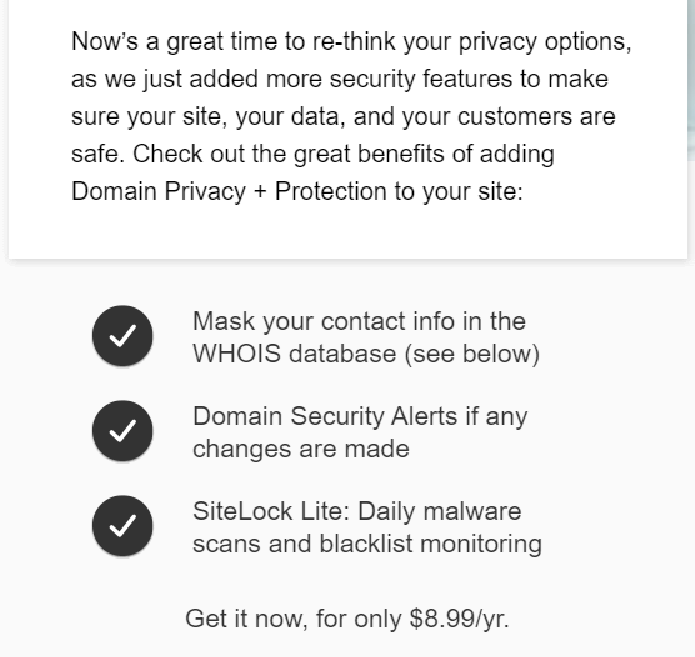Viewport: 695px width, 657px height.
Task: Click the "scans and blacklist monitoring" line
Action: pos(367,544)
